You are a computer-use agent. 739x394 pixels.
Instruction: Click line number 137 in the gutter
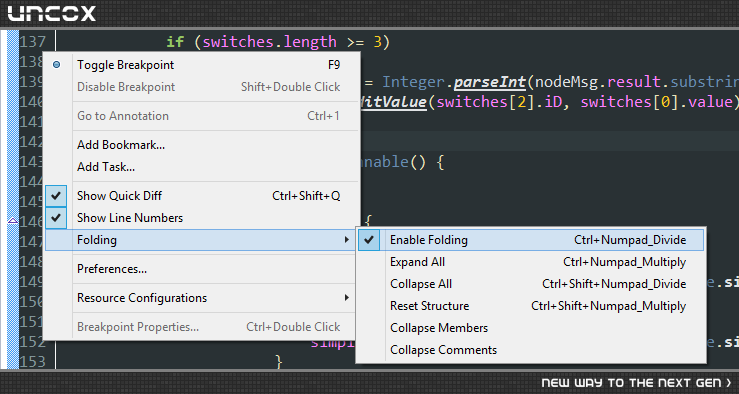coord(33,42)
